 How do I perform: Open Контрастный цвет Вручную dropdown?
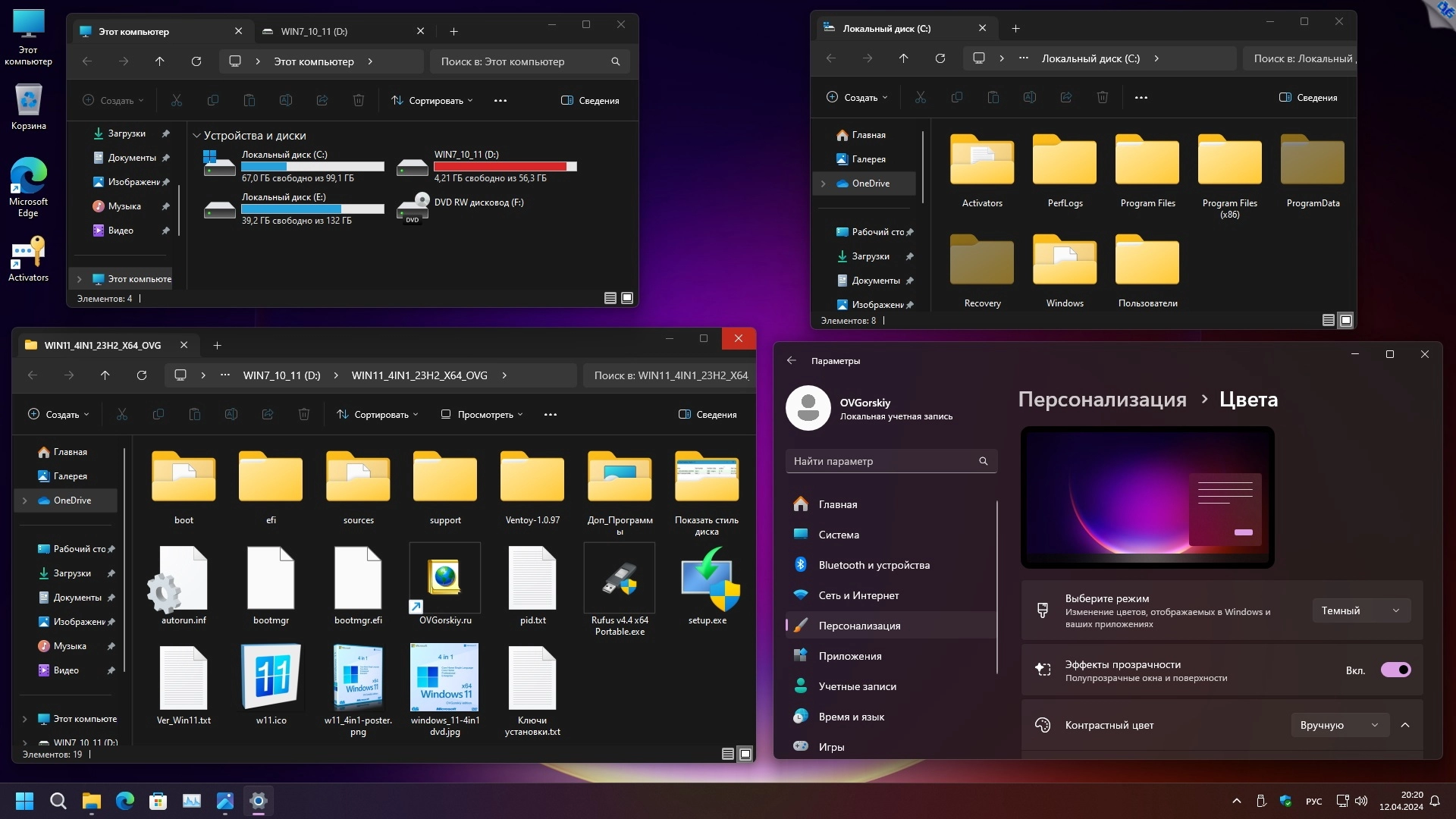(x=1339, y=725)
